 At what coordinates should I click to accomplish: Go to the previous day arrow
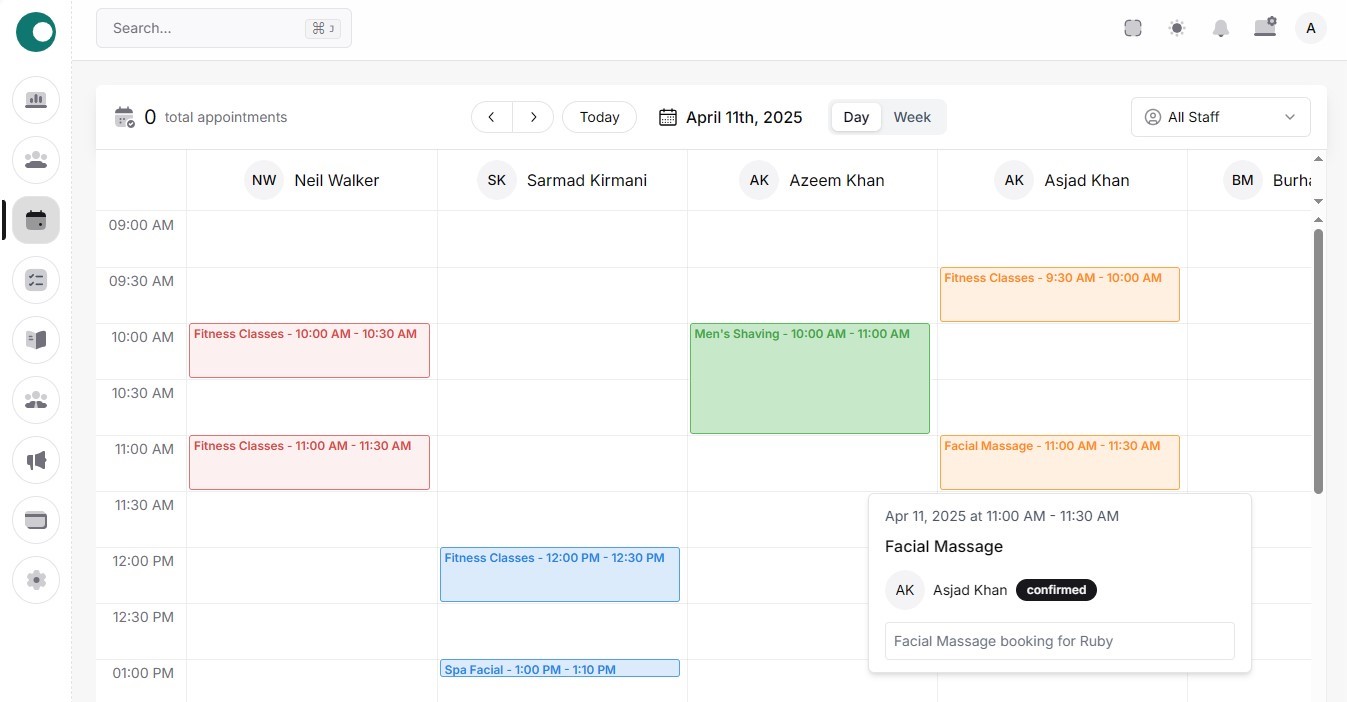[x=492, y=117]
